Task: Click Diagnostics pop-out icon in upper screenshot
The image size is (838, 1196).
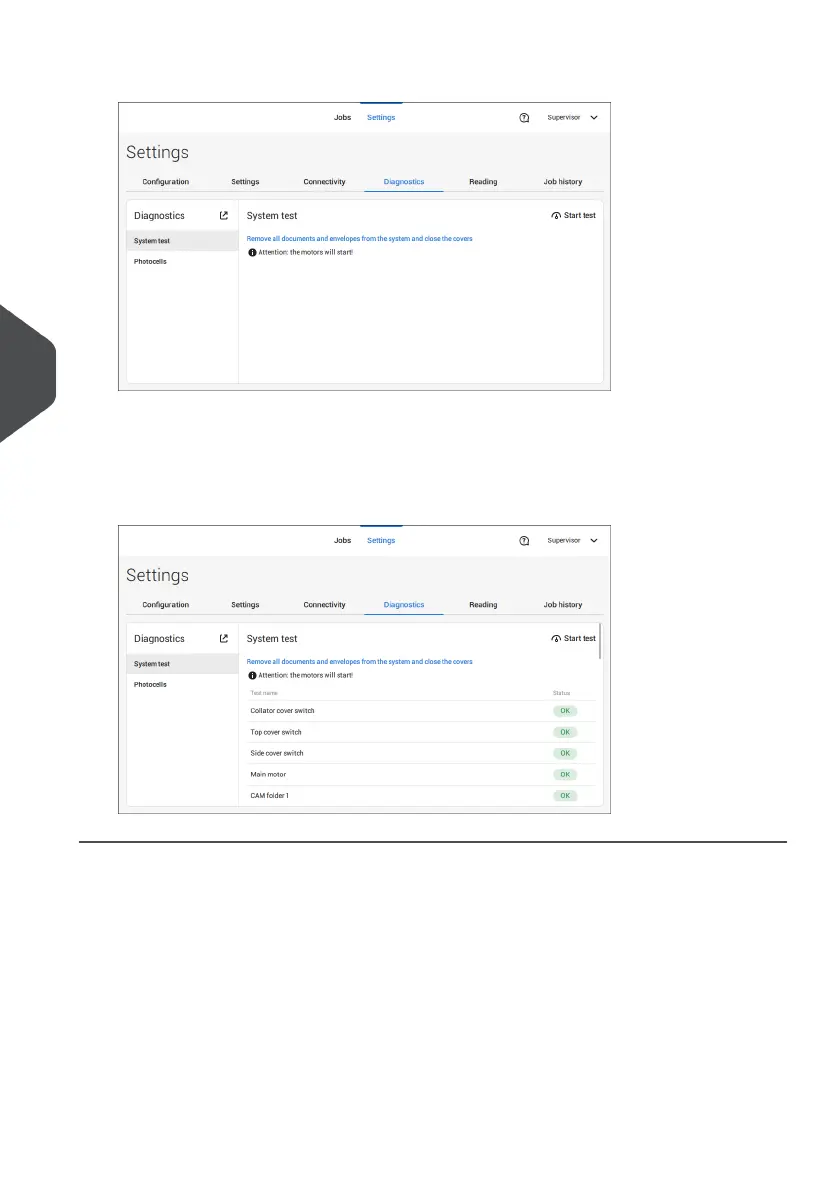Action: click(x=223, y=216)
